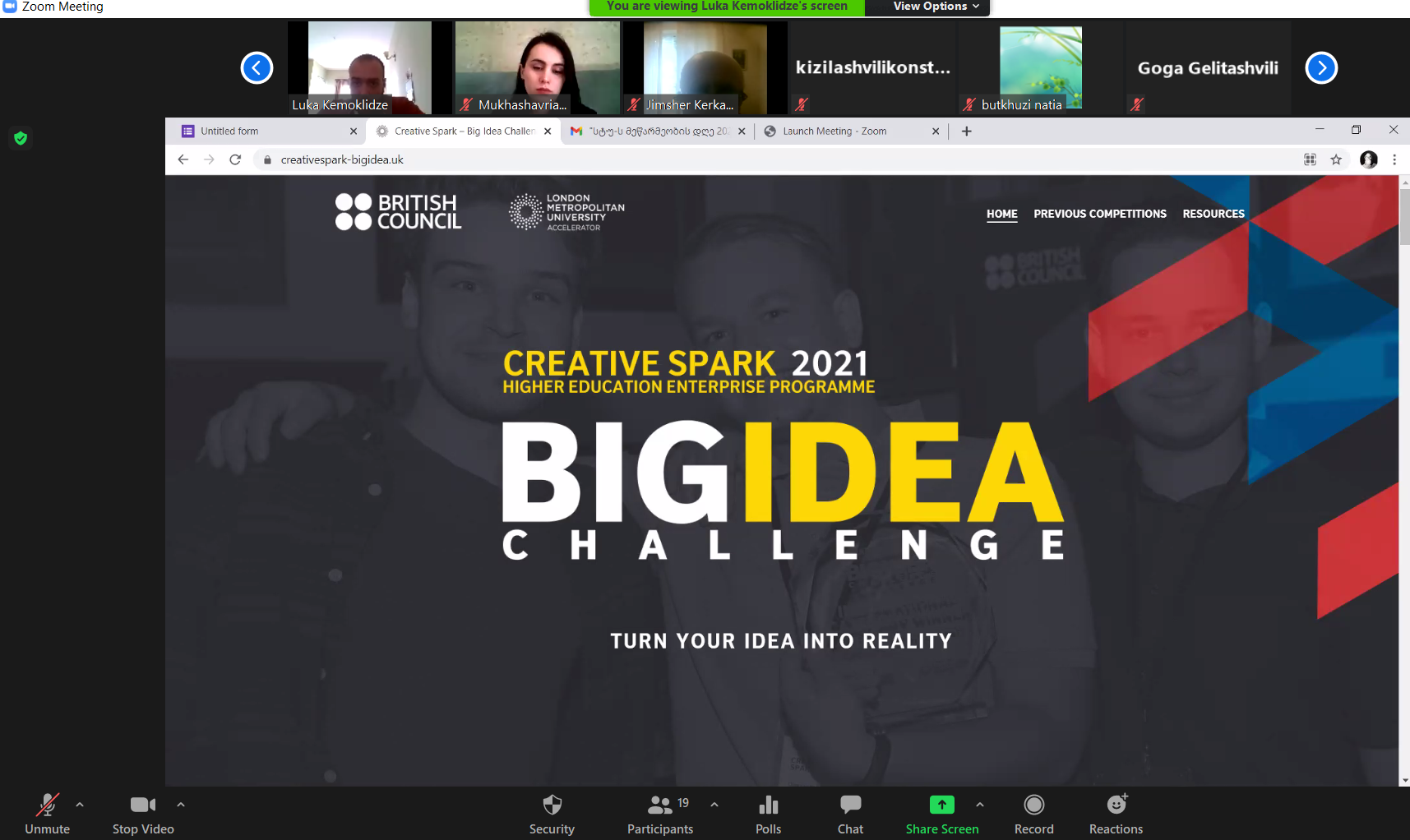Minimize the shared browser window
This screenshot has width=1410, height=840.
point(1320,129)
